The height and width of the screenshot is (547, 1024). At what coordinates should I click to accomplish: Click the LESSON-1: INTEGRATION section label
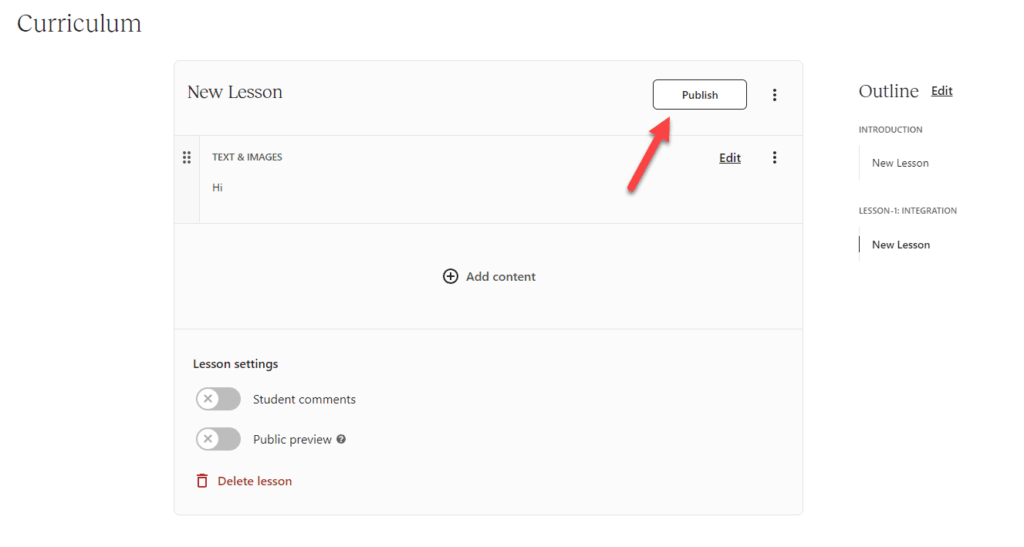click(907, 211)
